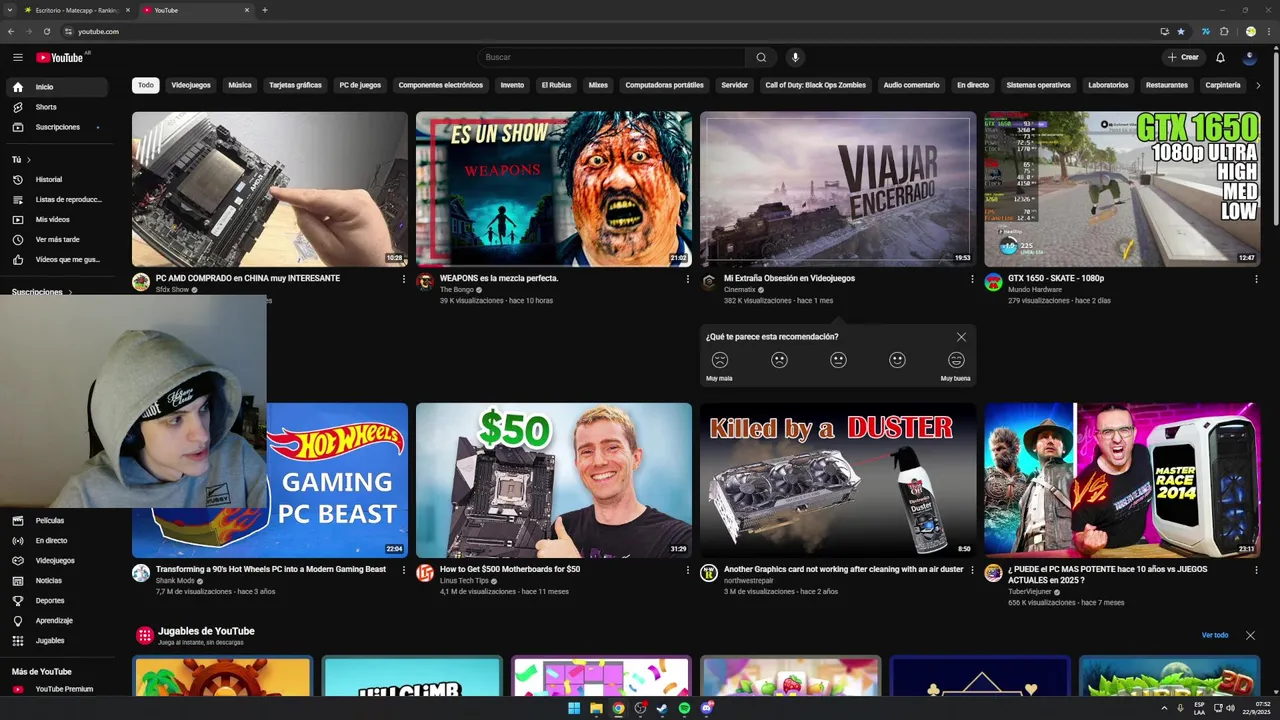The image size is (1280, 720).
Task: Open Chrome tab search dropdown arrow
Action: coord(11,10)
